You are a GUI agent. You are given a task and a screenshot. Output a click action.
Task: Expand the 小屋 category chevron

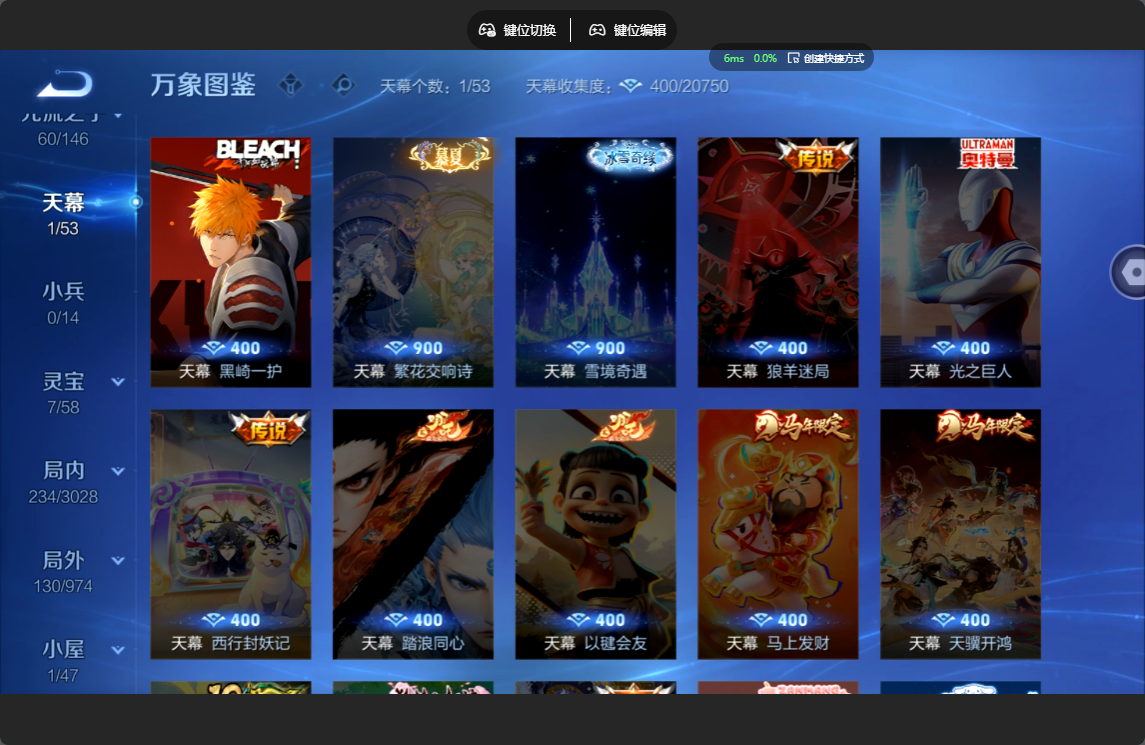tap(118, 650)
